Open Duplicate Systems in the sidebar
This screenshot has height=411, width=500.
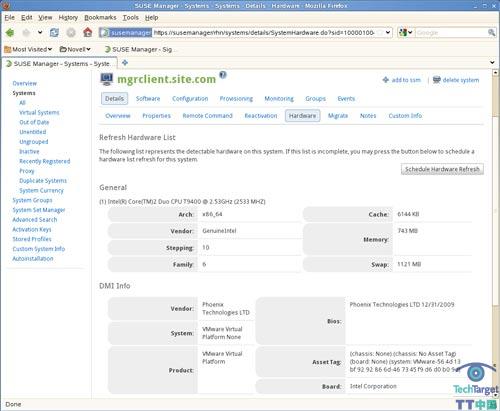[x=43, y=181]
